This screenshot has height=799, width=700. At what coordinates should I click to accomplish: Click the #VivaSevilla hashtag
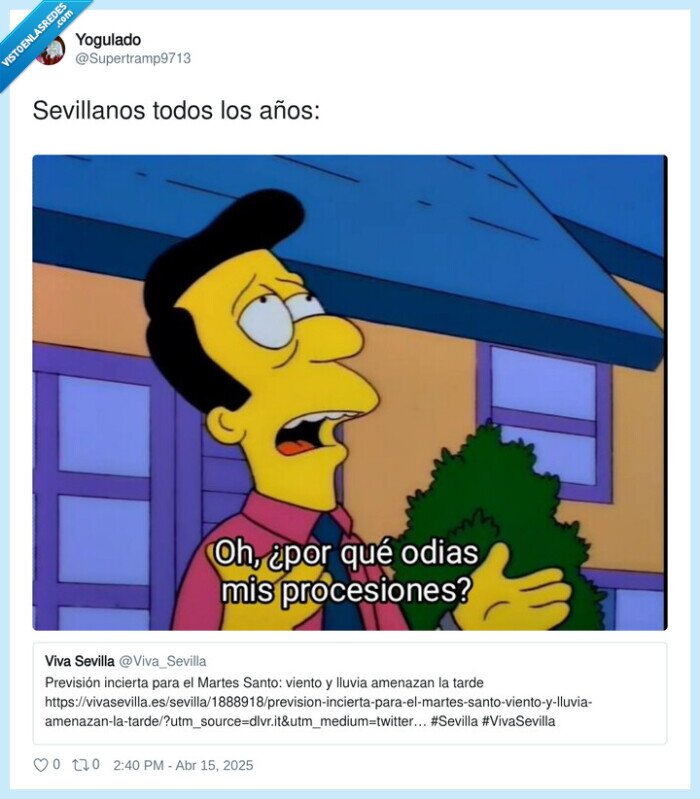pos(518,721)
